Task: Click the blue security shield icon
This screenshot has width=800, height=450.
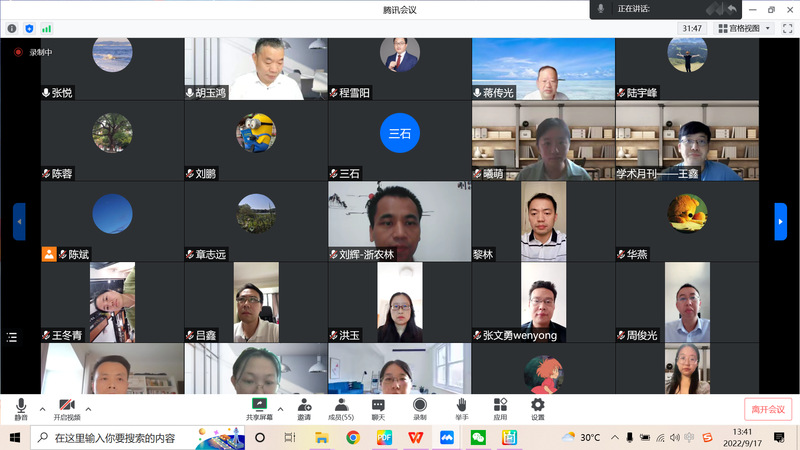Action: (x=29, y=29)
